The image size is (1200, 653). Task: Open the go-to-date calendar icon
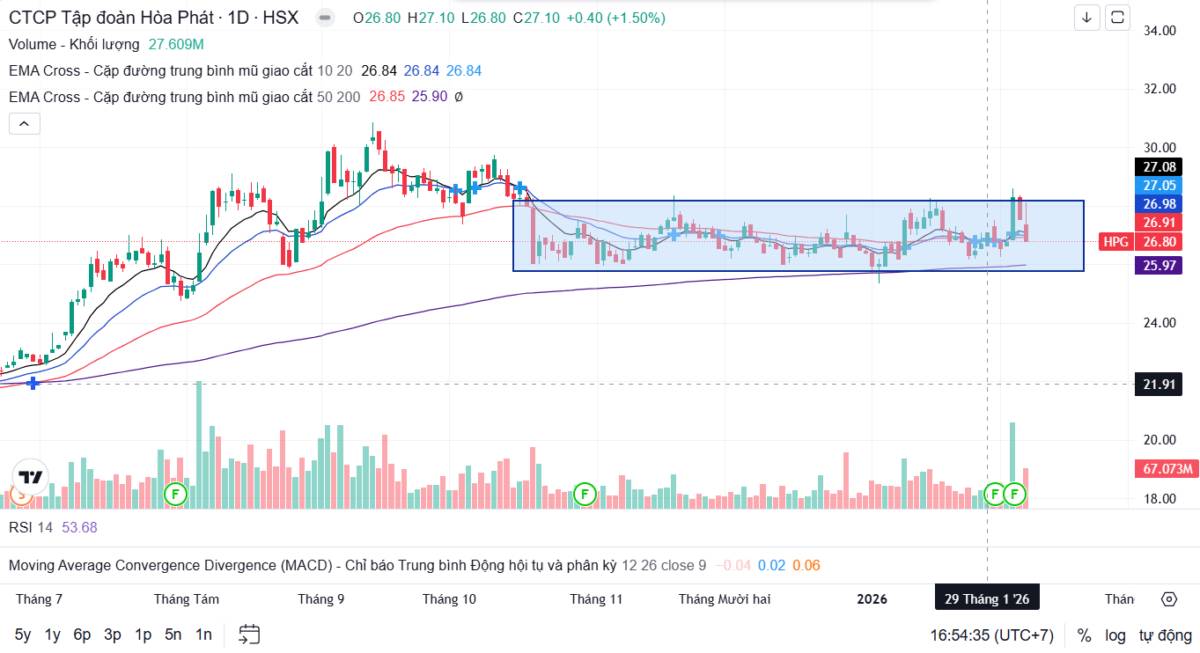pyautogui.click(x=249, y=634)
